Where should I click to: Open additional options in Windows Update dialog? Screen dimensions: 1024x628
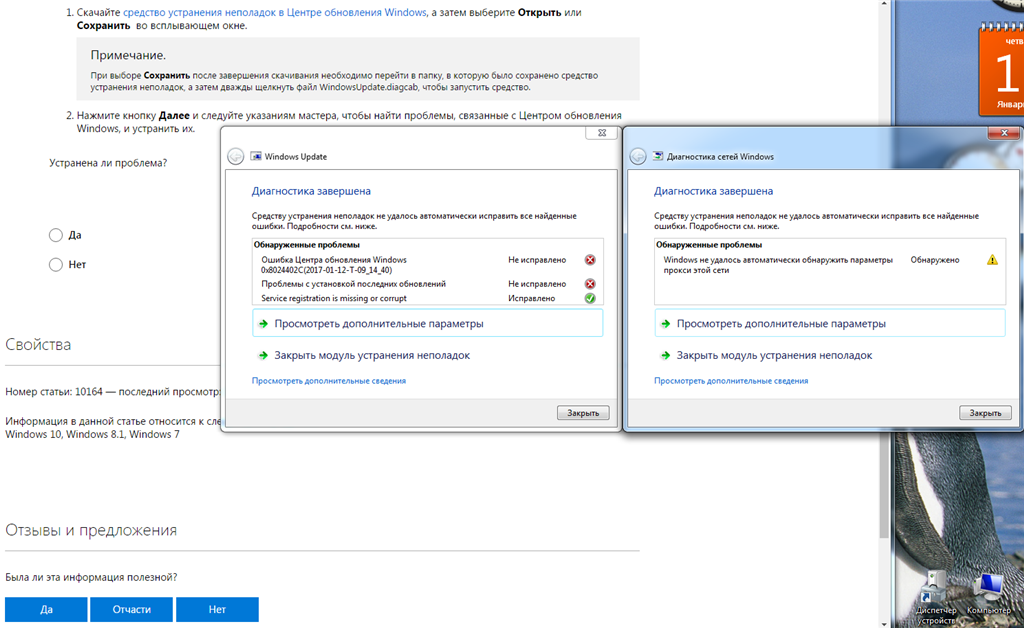tap(427, 324)
